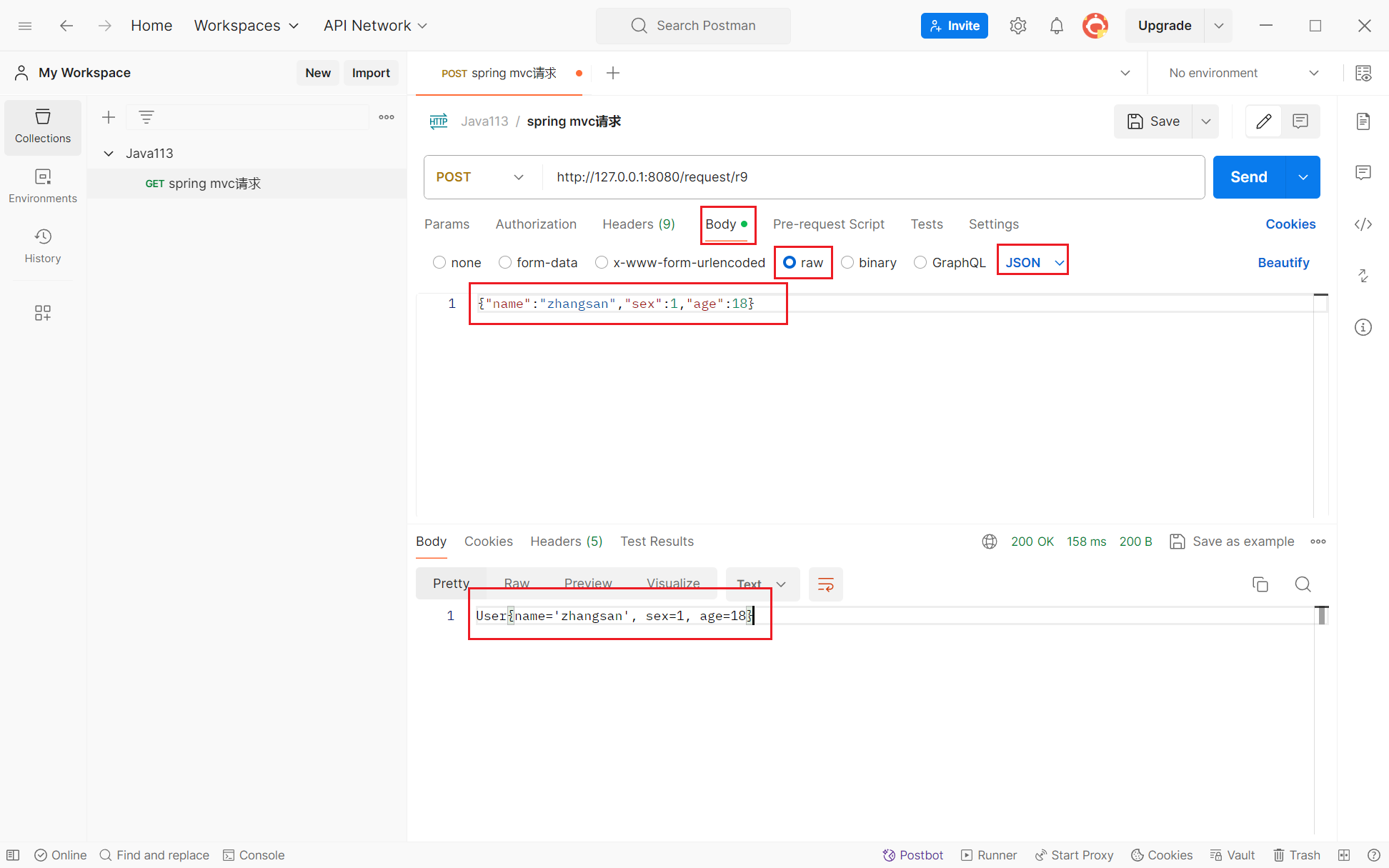Open Postbot in the status bar

pyautogui.click(x=912, y=855)
